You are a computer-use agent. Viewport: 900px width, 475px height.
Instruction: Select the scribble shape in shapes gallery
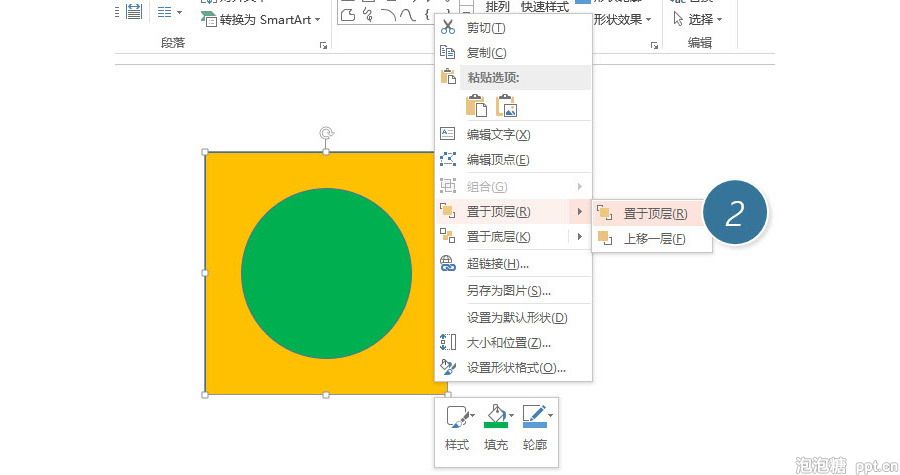(368, 15)
